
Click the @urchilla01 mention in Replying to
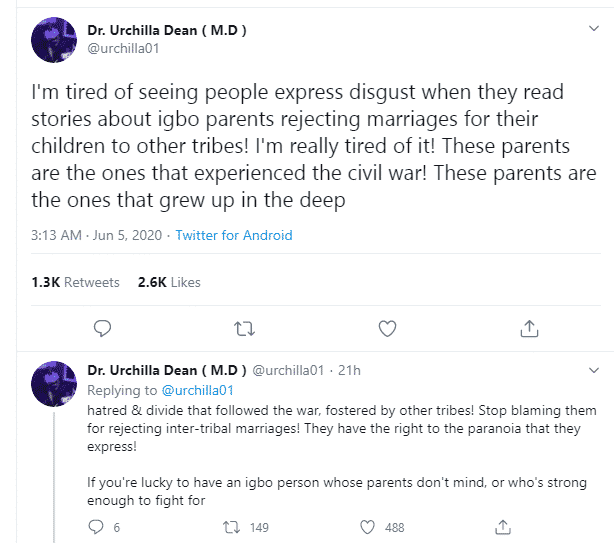tap(196, 390)
